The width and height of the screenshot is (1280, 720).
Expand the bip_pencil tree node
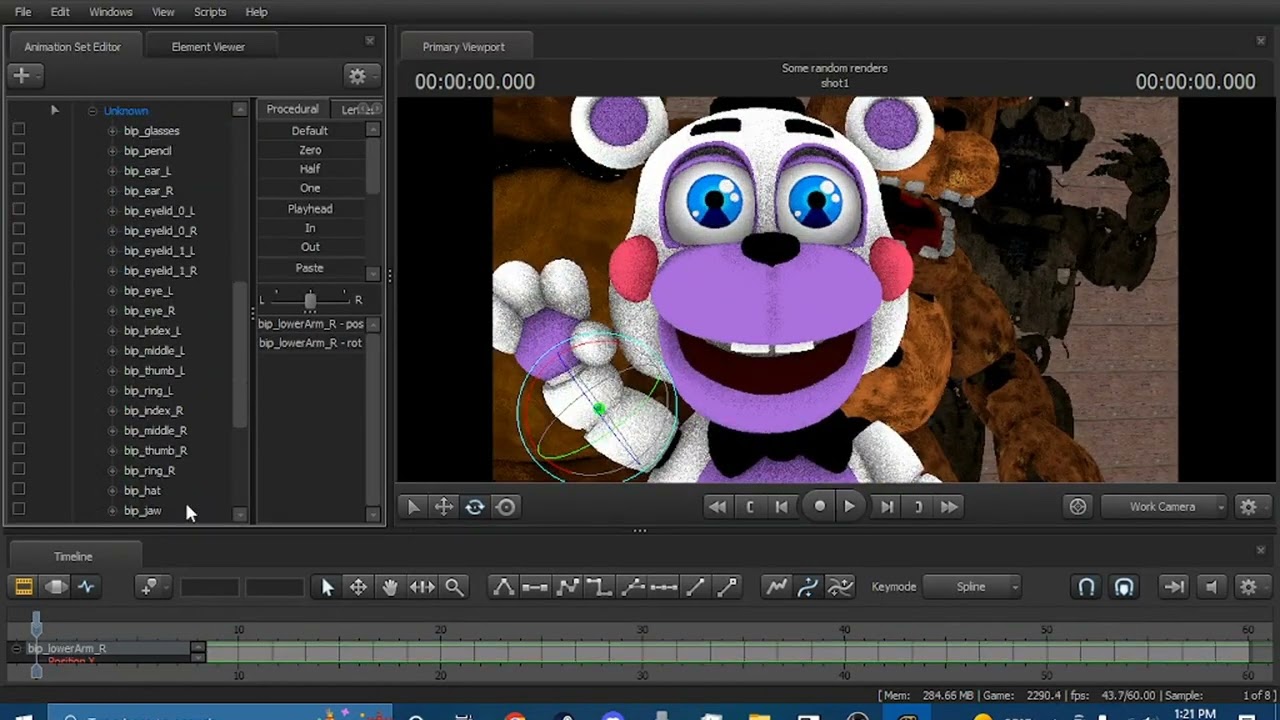tap(112, 151)
